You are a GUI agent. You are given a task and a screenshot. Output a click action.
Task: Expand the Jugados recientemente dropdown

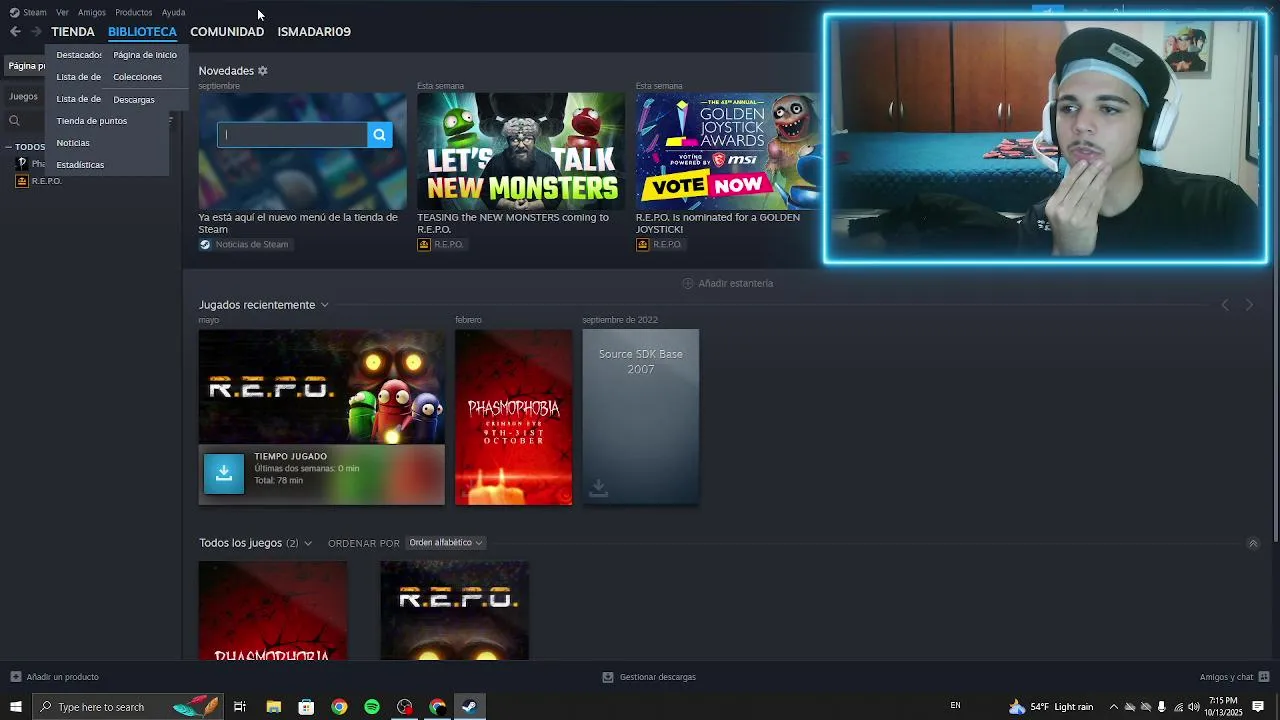point(324,305)
